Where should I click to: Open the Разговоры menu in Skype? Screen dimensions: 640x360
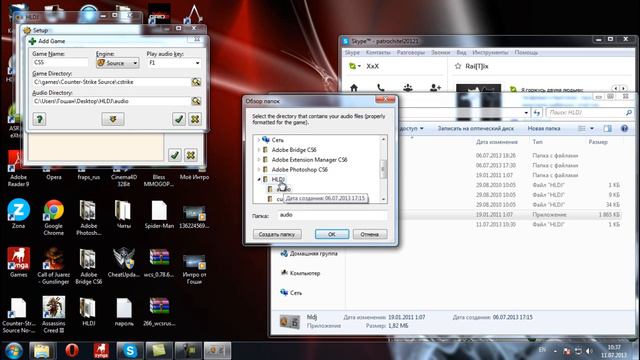point(411,53)
